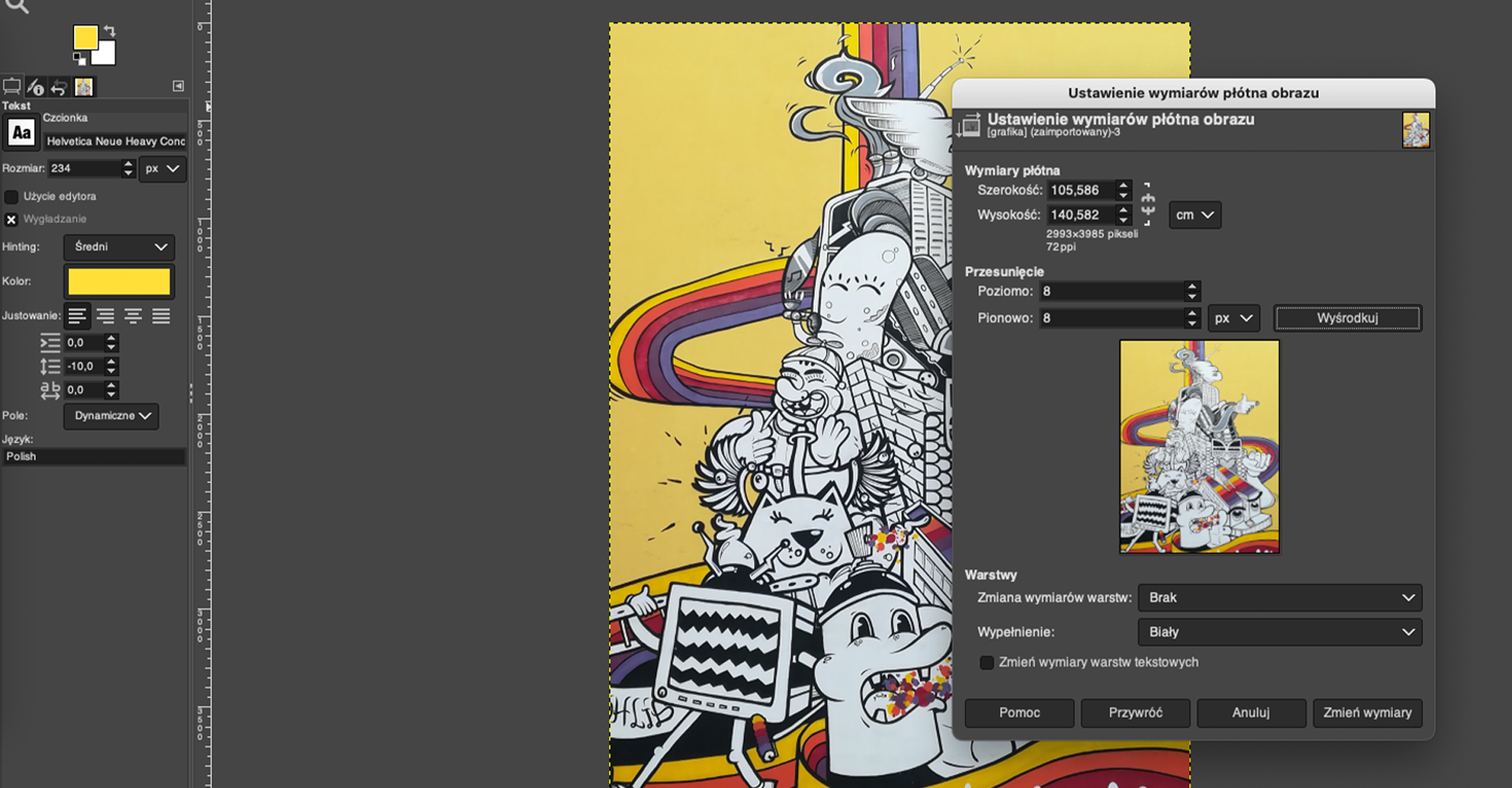Click the Pionowo offset field
The image size is (1512, 788).
[1112, 318]
